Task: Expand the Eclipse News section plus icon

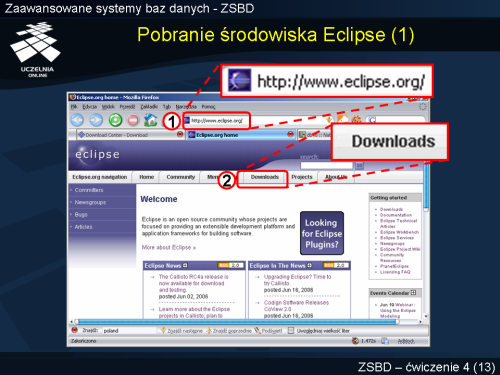Action: (185, 265)
